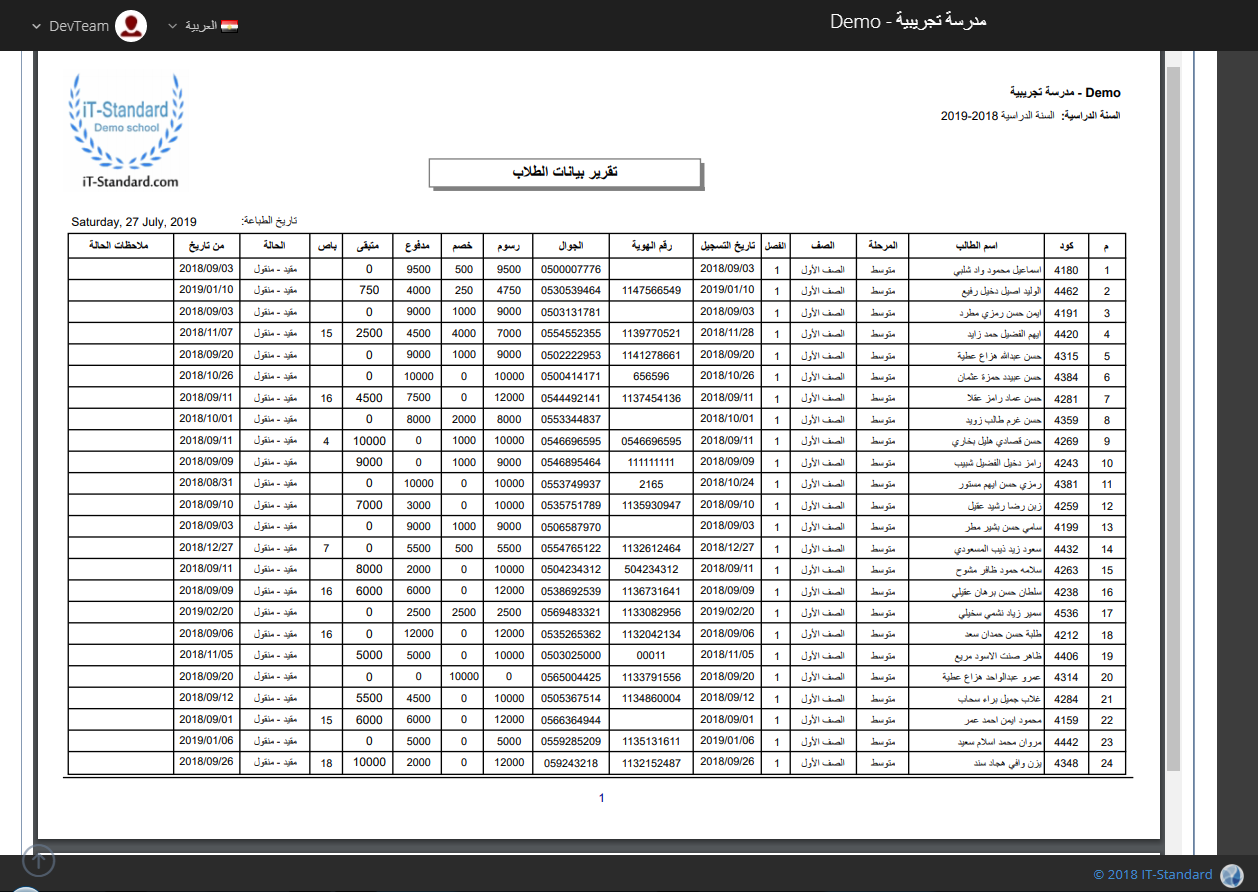Click the globe icon in the footer
1258x892 pixels.
[x=1231, y=875]
